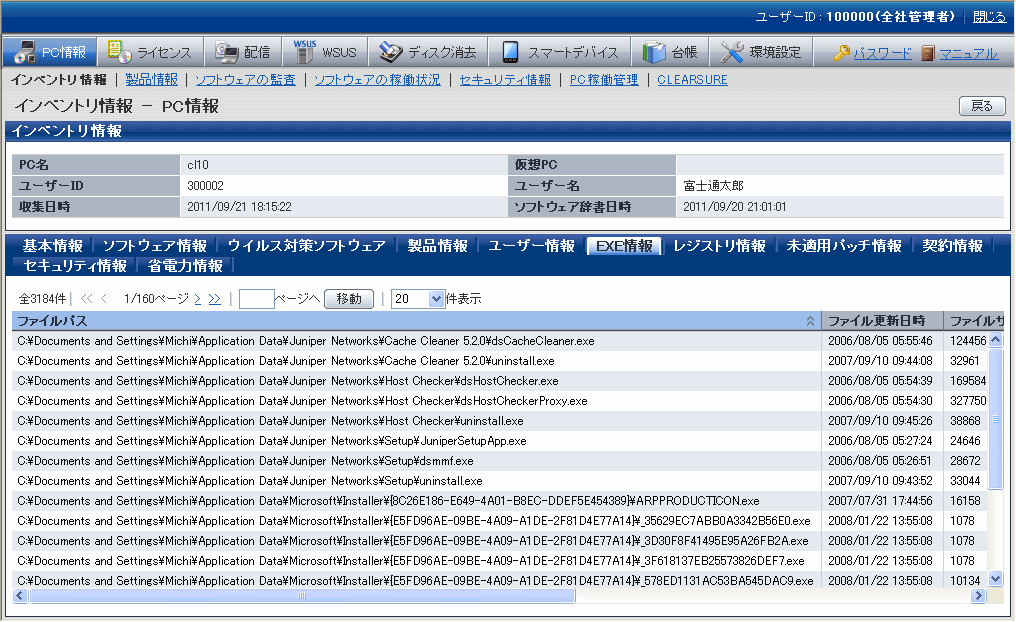Jump to last page with double arrow
The height and width of the screenshot is (622, 1016).
[x=215, y=299]
